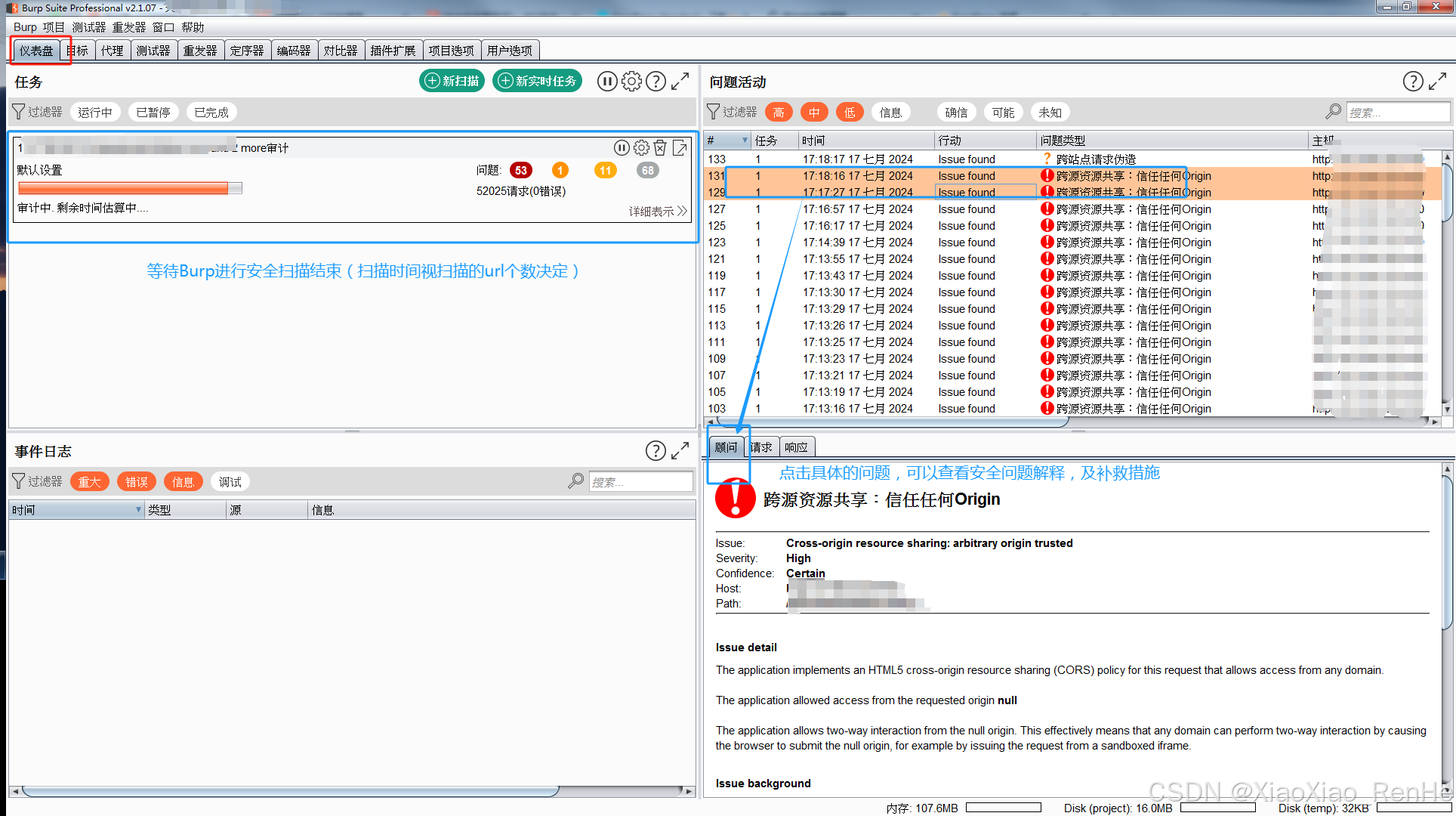Viewport: 1456px width, 816px height.
Task: Open help icon in Event log header
Action: point(656,450)
